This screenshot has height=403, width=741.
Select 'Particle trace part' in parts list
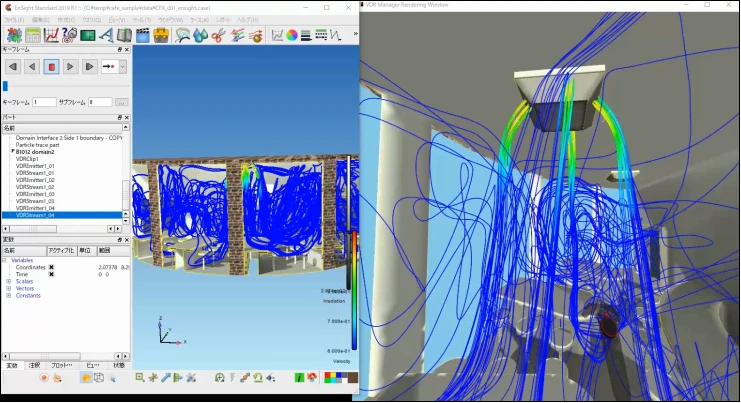(38, 145)
